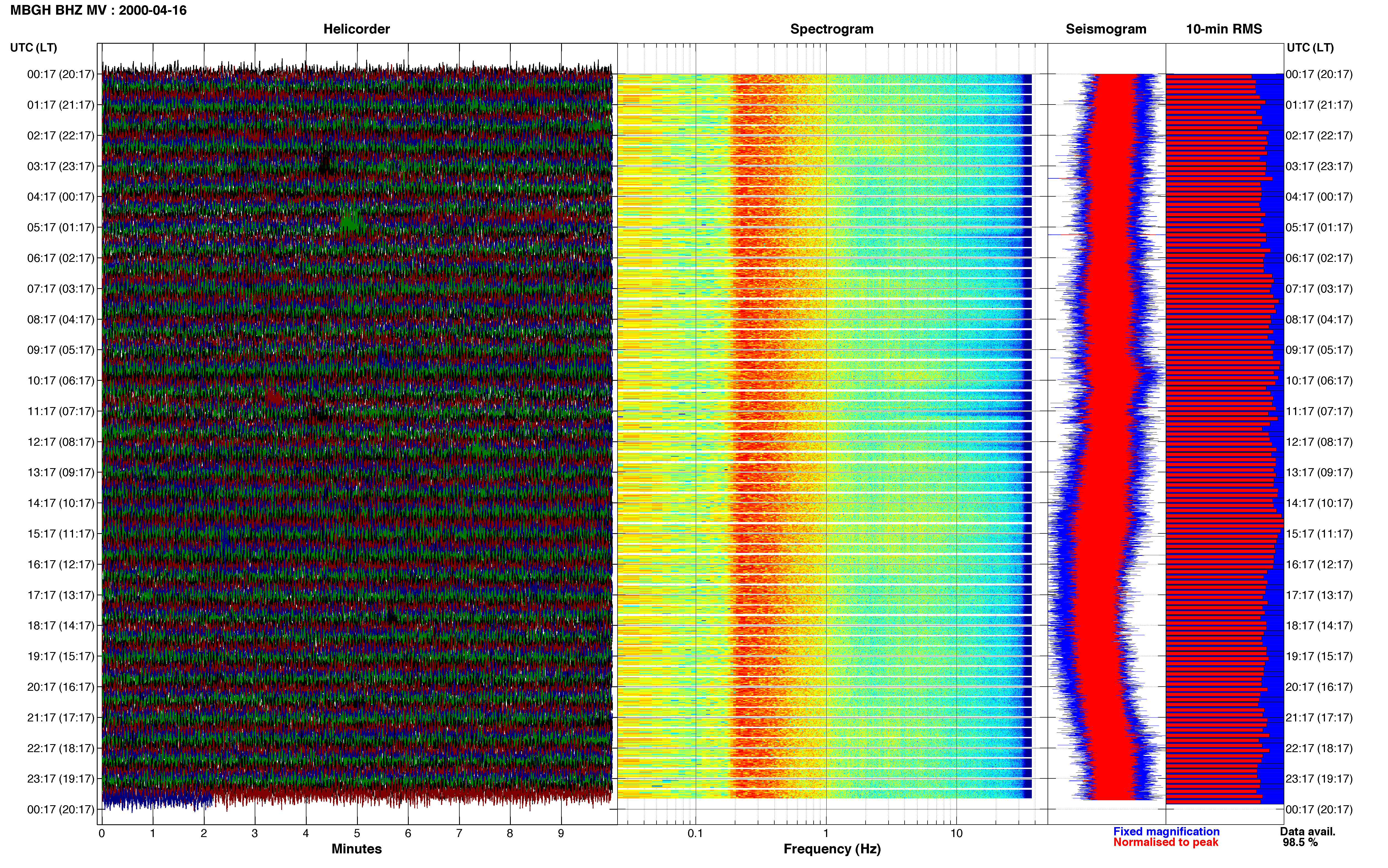Click the 'Normalised to peak' legend text
This screenshot has width=1388, height=868.
pyautogui.click(x=1165, y=842)
